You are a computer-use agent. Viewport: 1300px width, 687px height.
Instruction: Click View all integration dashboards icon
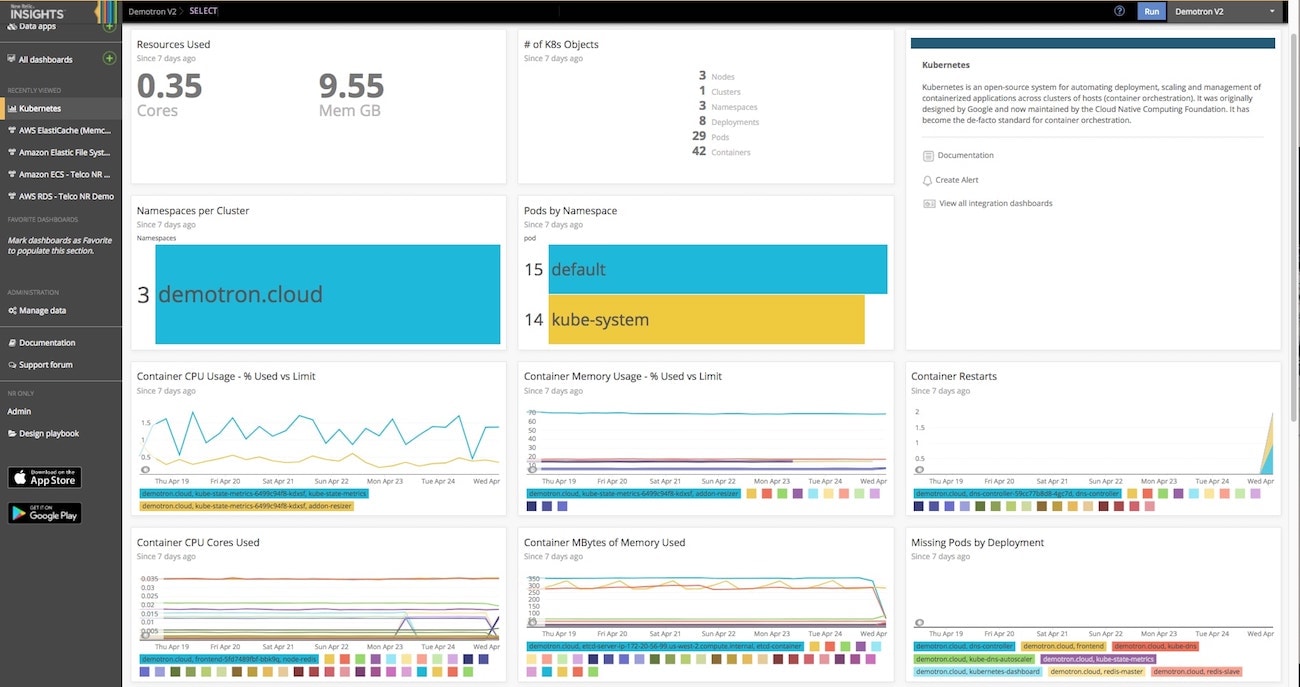tap(927, 204)
